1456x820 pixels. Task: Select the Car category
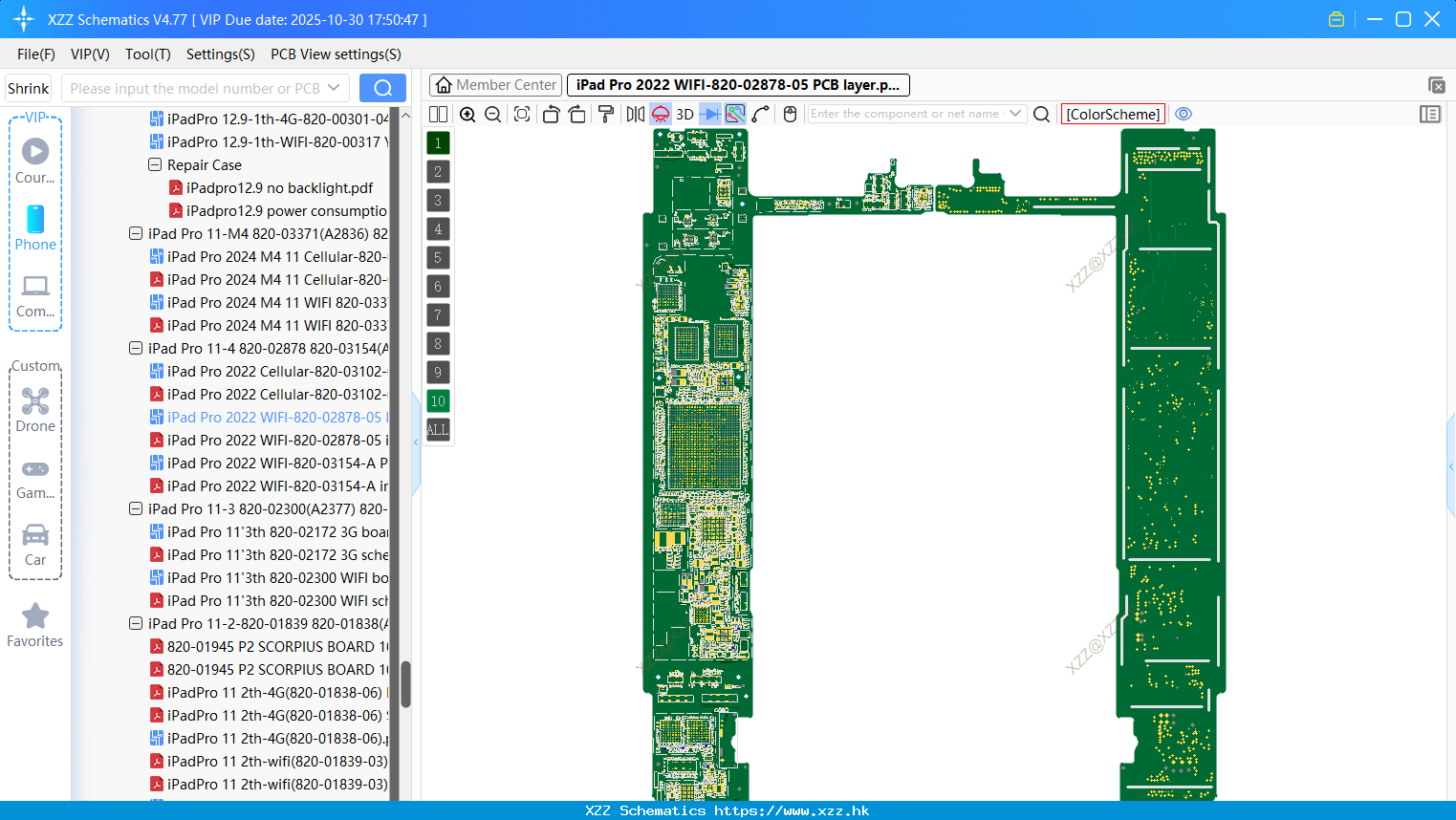click(35, 545)
